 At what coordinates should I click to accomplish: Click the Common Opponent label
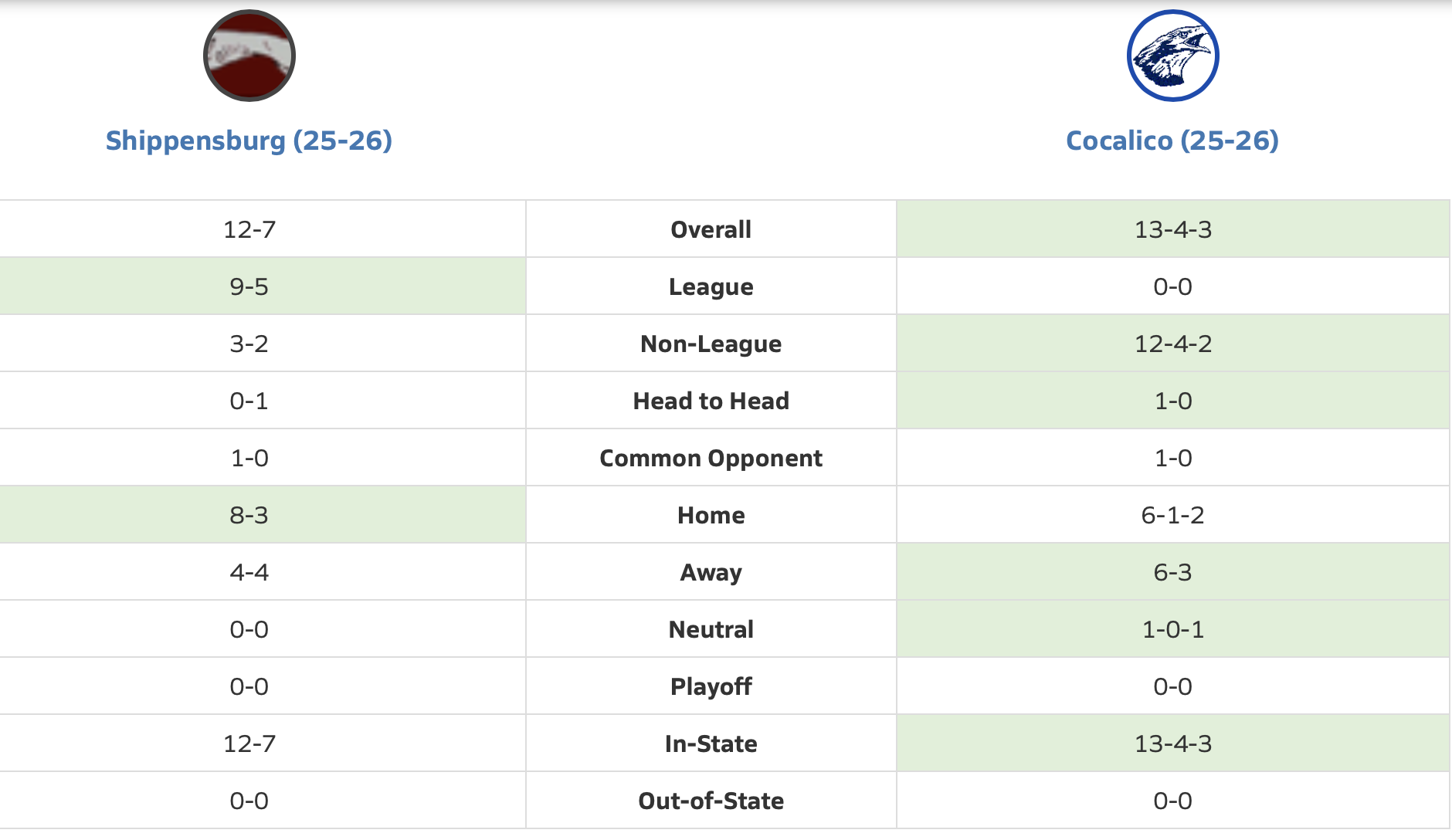[x=711, y=458]
